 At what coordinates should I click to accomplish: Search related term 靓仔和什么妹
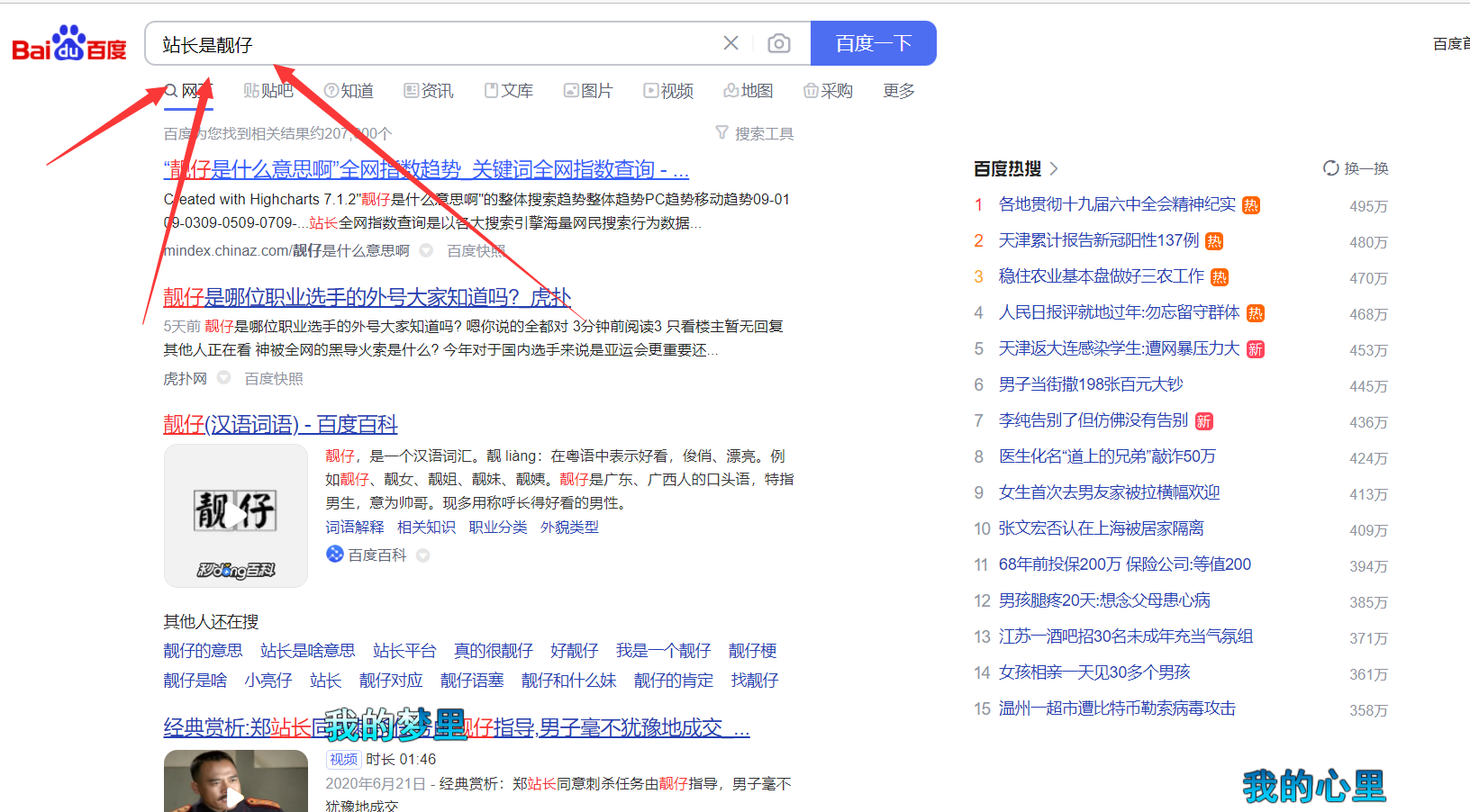(x=569, y=681)
